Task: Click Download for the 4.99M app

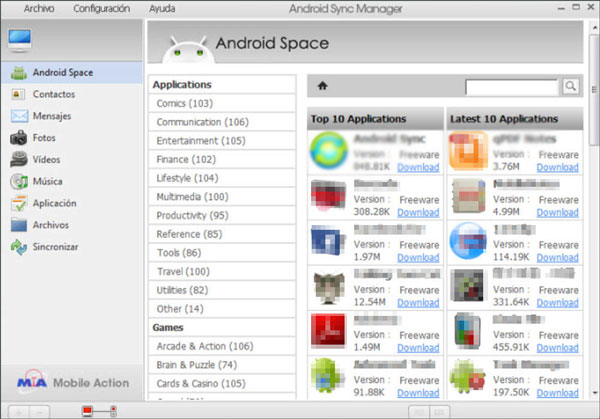Action: tap(557, 212)
